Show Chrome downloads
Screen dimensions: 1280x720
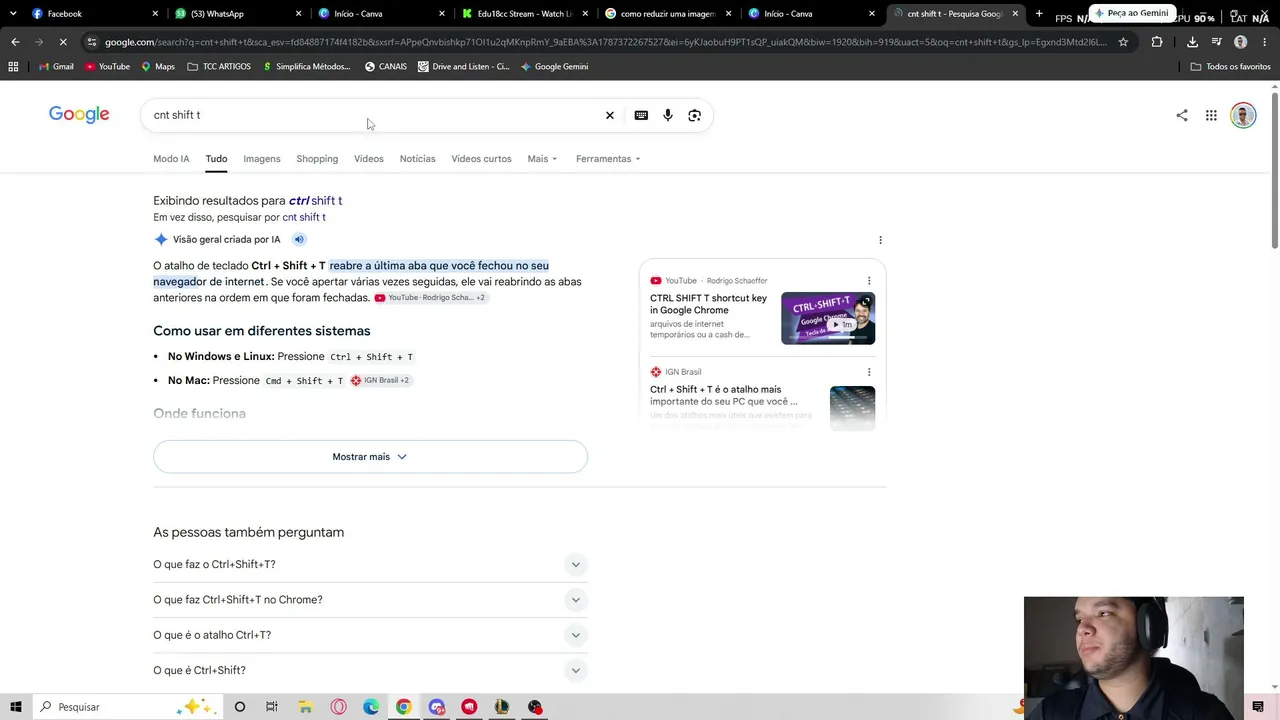1192,42
